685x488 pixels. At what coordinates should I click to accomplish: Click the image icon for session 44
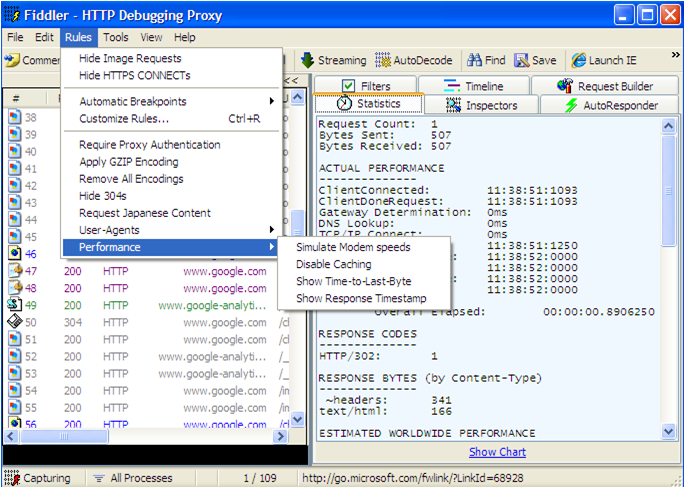pyautogui.click(x=15, y=220)
